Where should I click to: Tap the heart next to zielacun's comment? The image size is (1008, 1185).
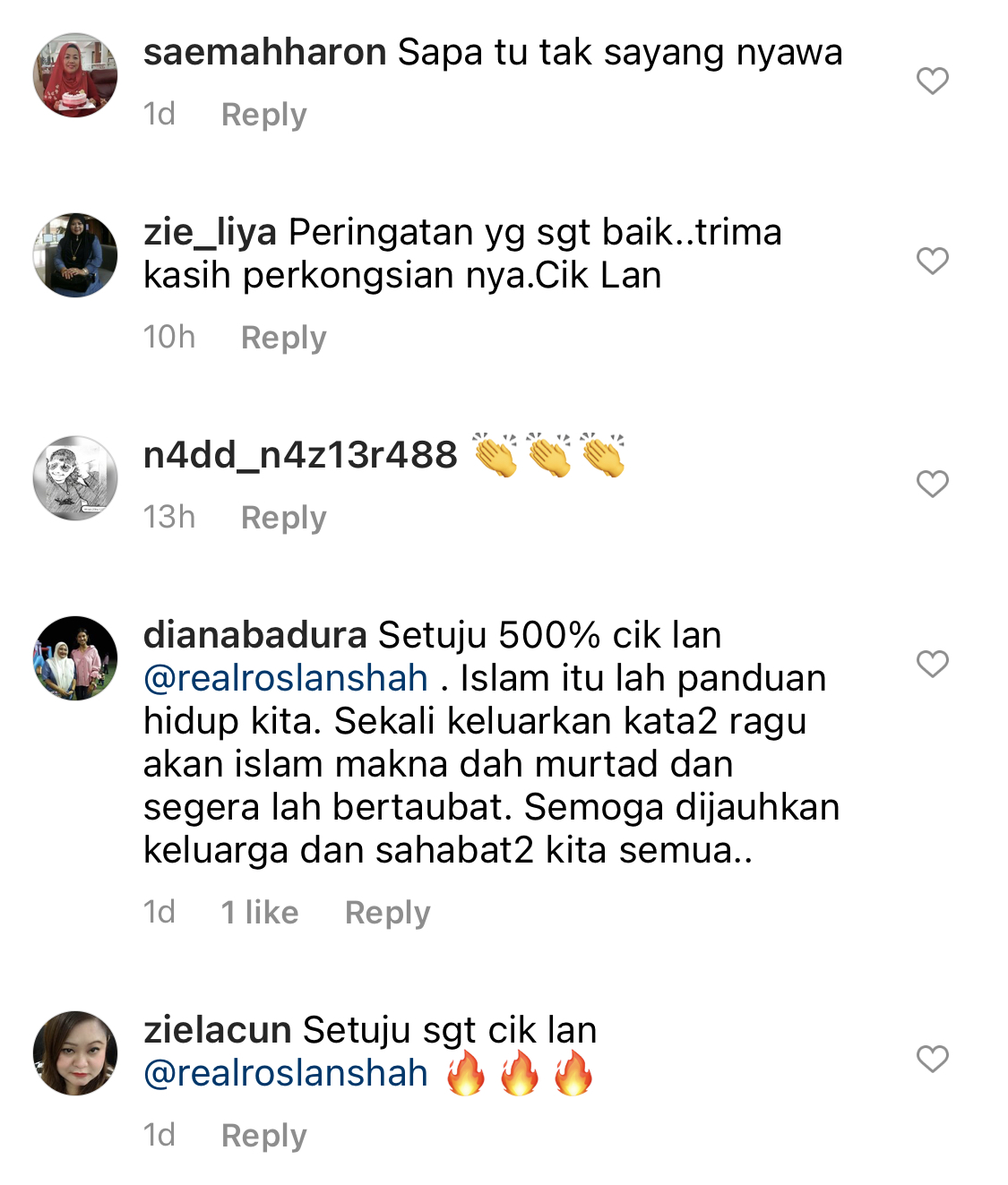(x=932, y=1059)
